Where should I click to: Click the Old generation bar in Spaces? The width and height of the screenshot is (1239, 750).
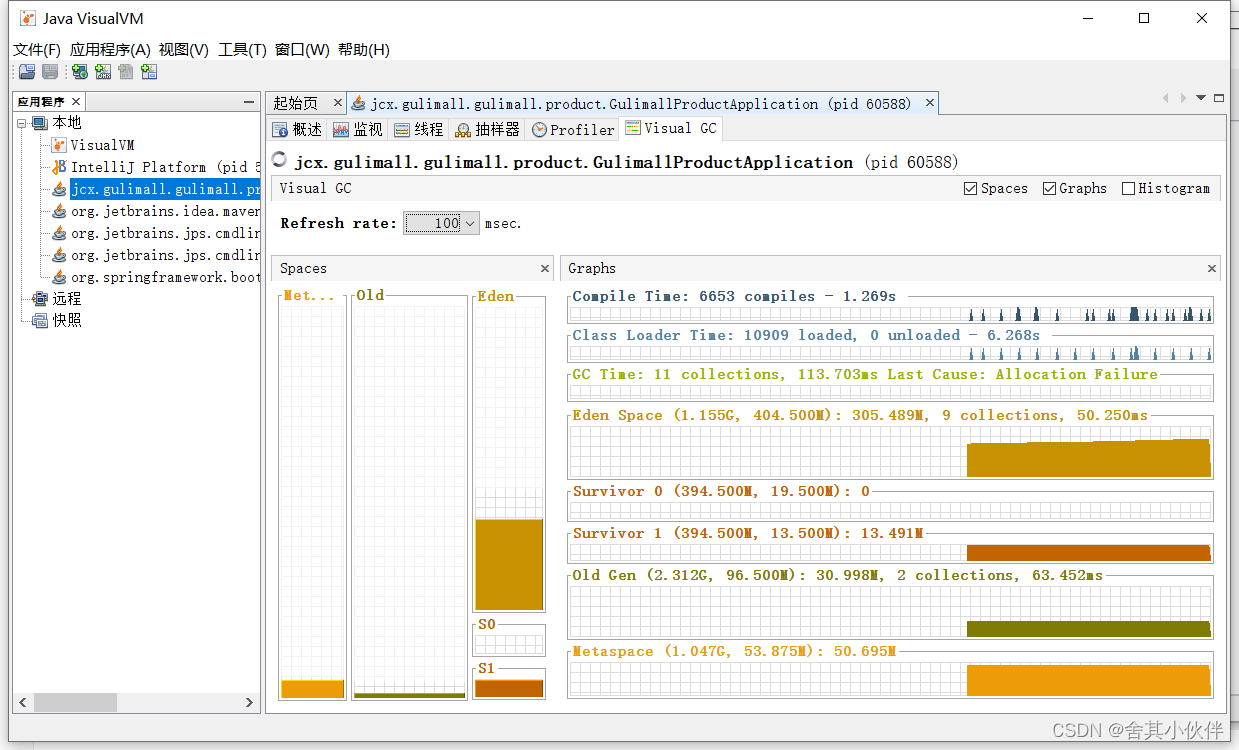click(410, 695)
